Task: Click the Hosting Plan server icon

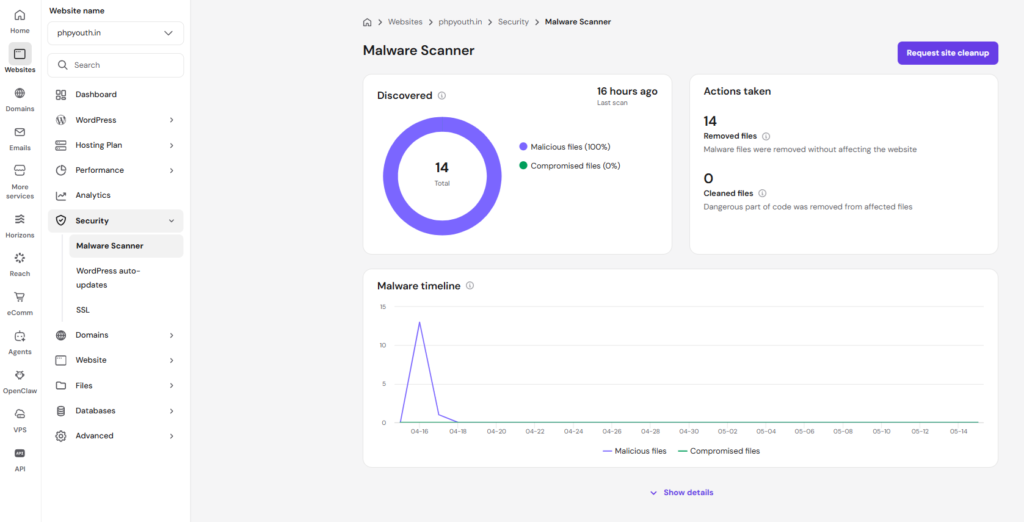Action: (61, 145)
